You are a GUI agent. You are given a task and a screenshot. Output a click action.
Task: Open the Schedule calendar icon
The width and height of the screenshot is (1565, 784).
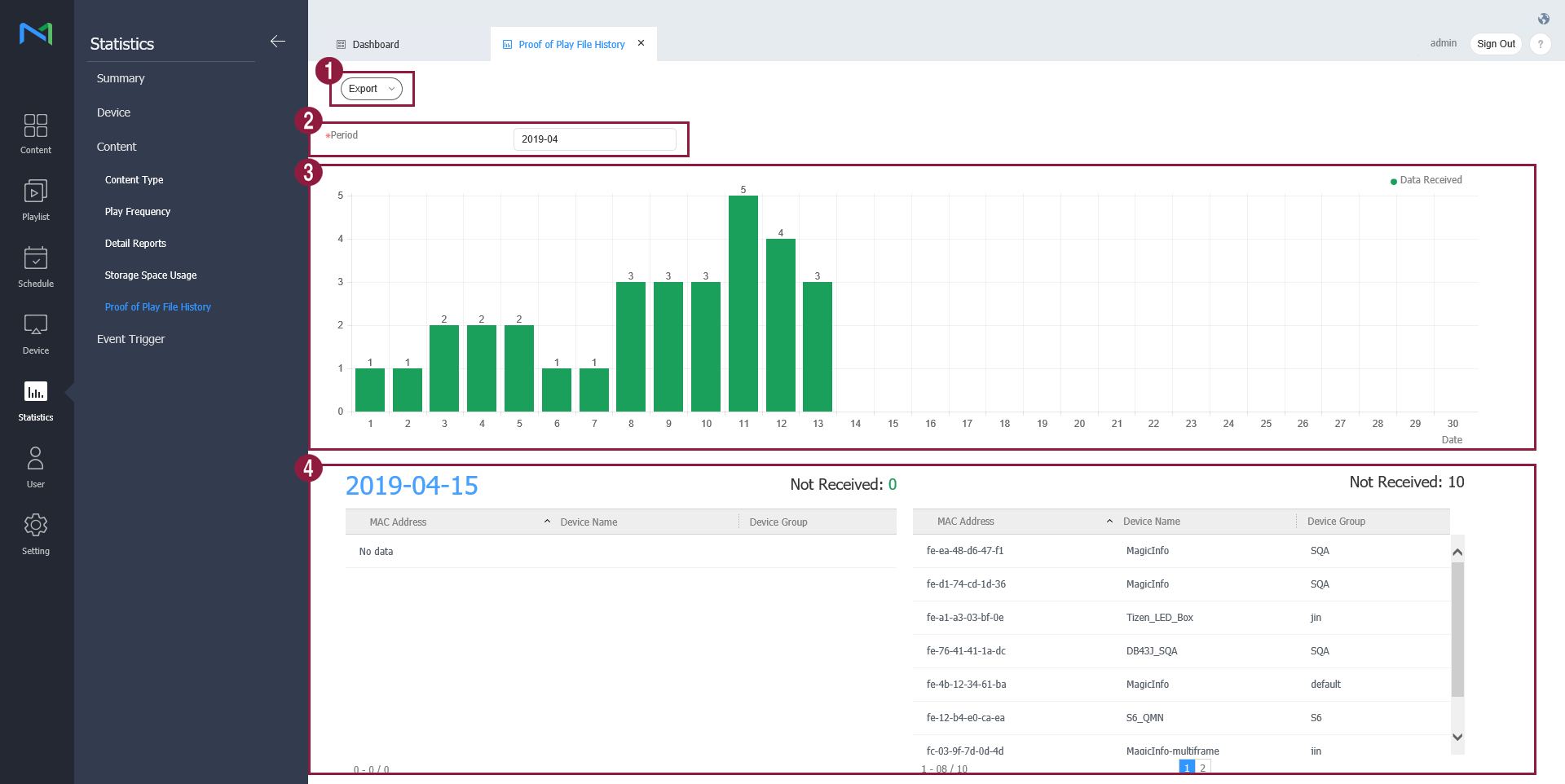click(x=36, y=260)
